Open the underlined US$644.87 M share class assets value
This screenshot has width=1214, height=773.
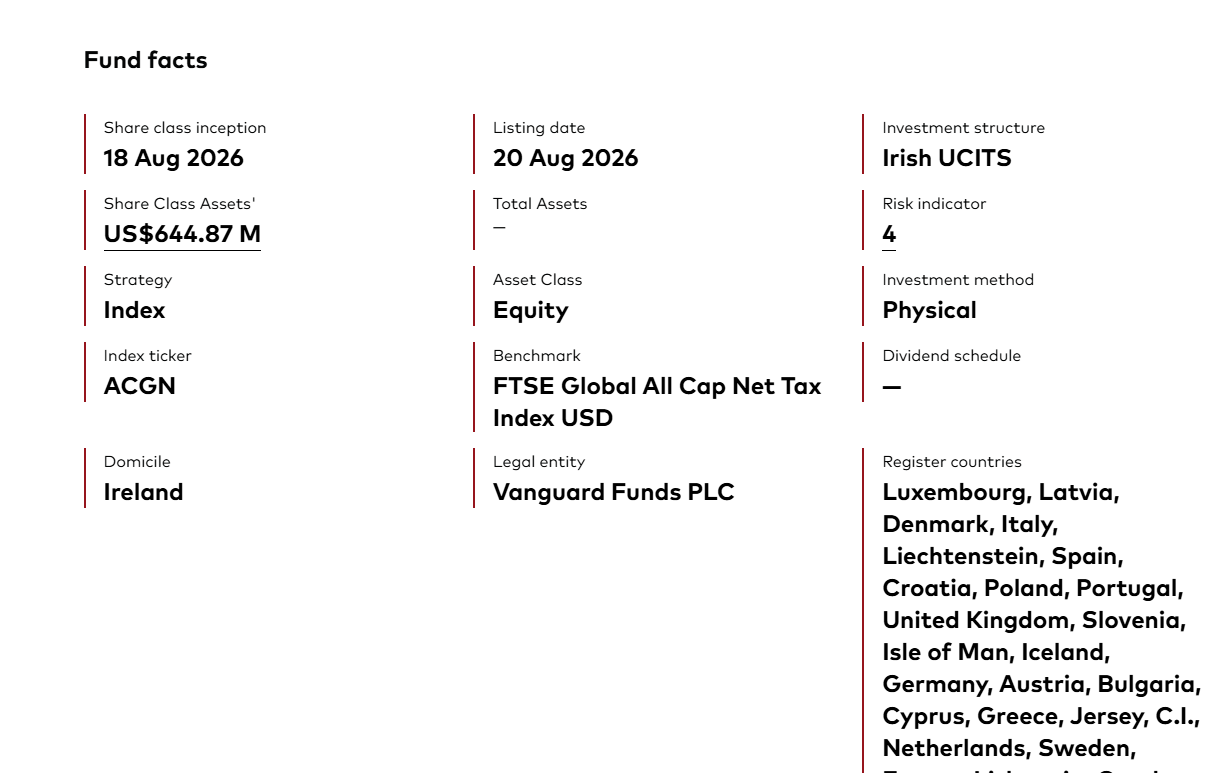point(182,234)
